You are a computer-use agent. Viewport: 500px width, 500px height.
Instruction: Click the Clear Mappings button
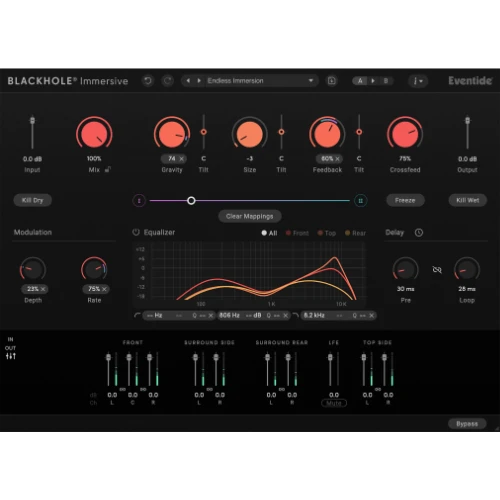(250, 216)
